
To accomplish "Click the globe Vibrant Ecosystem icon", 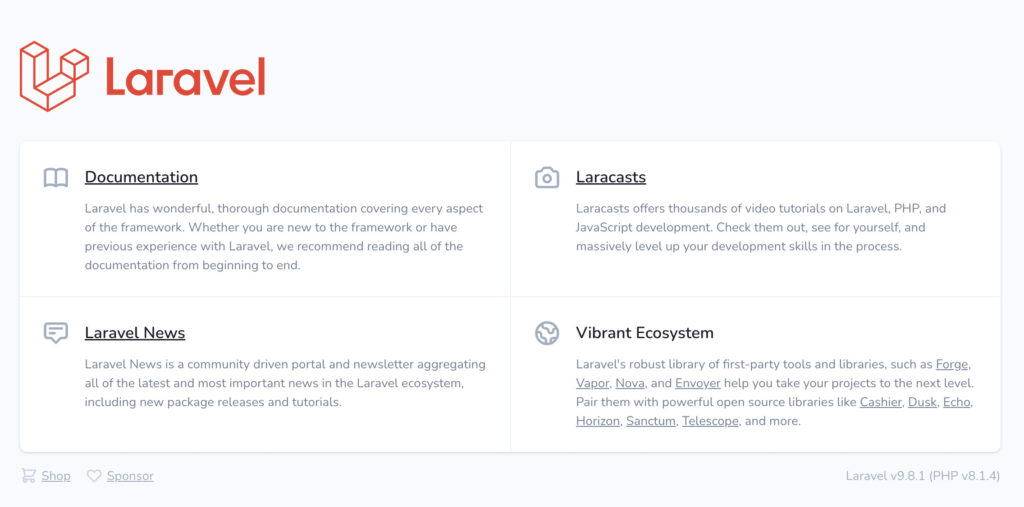I will pyautogui.click(x=547, y=333).
